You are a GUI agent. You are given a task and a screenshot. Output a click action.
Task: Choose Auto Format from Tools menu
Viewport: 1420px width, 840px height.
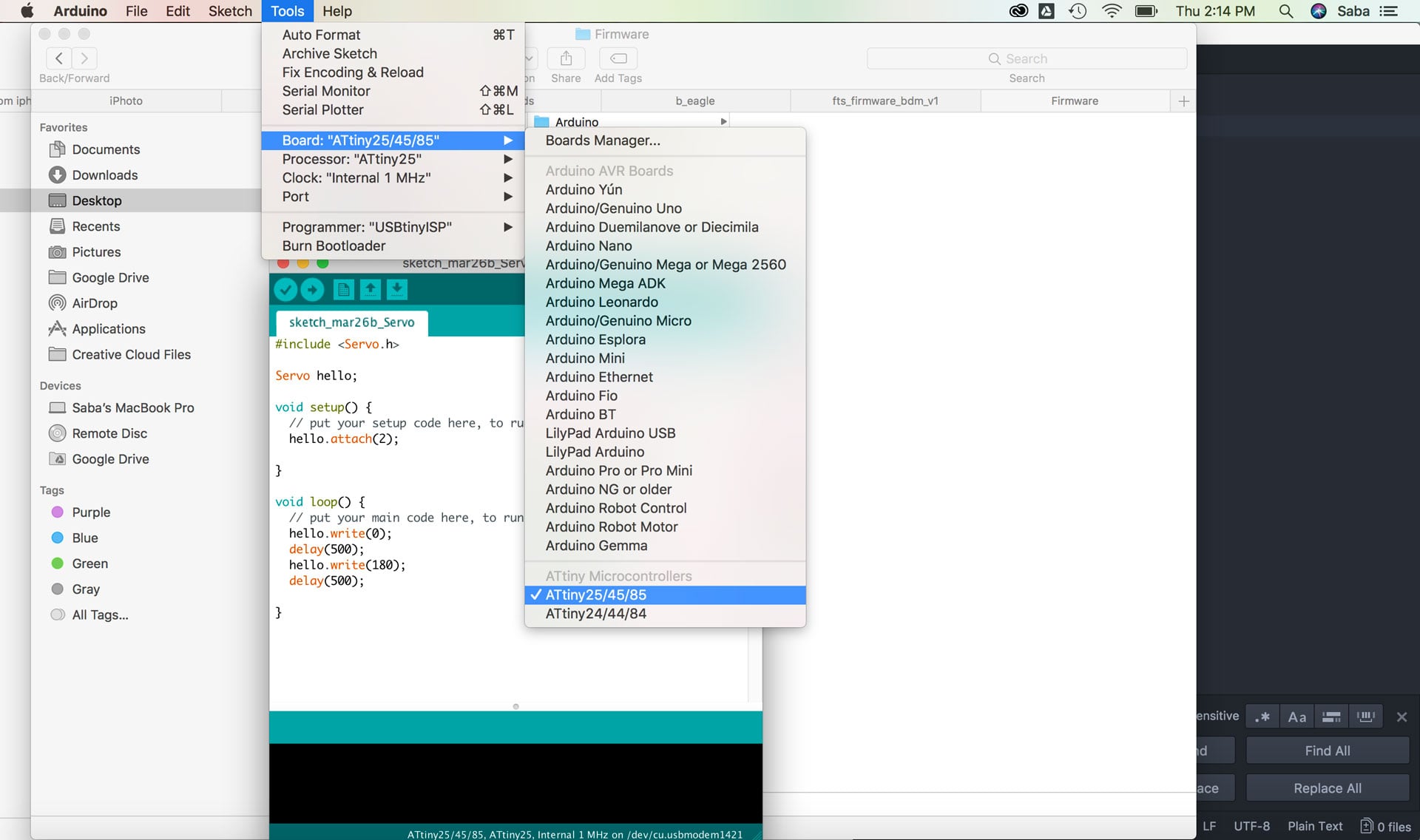coord(393,35)
